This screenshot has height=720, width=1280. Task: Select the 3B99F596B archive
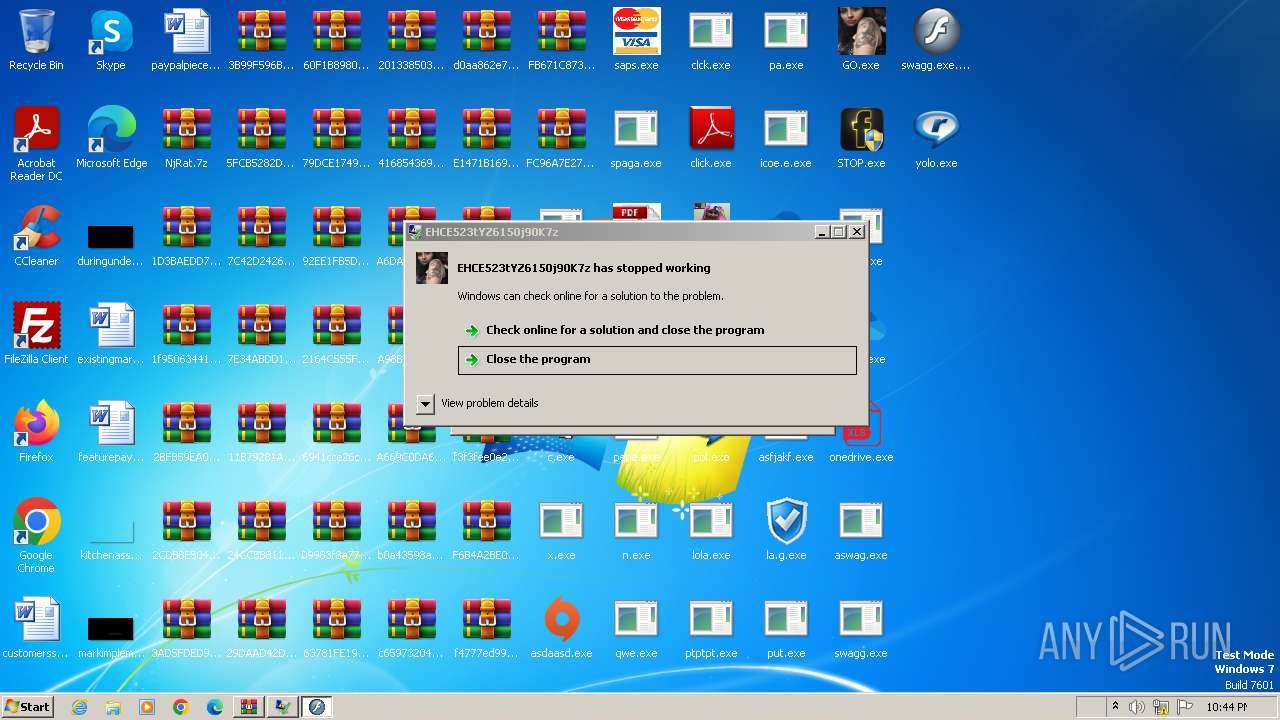coord(261,40)
